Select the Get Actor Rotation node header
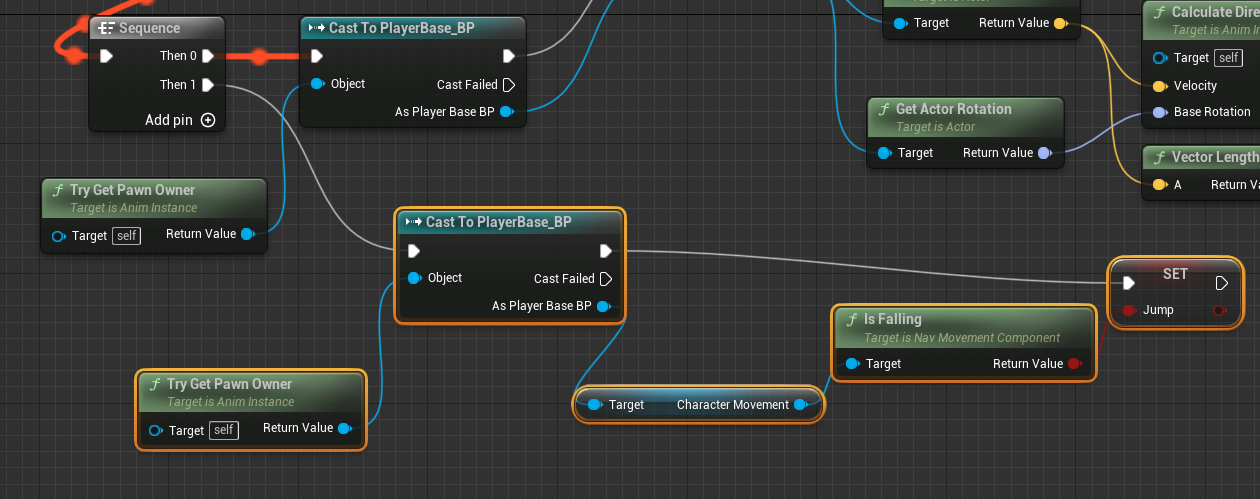Viewport: 1260px width, 499px height. 954,110
